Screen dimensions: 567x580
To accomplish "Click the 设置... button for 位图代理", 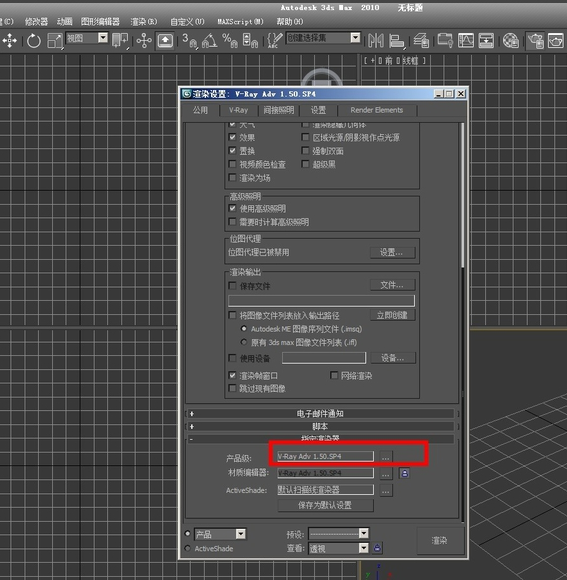I will (x=392, y=252).
